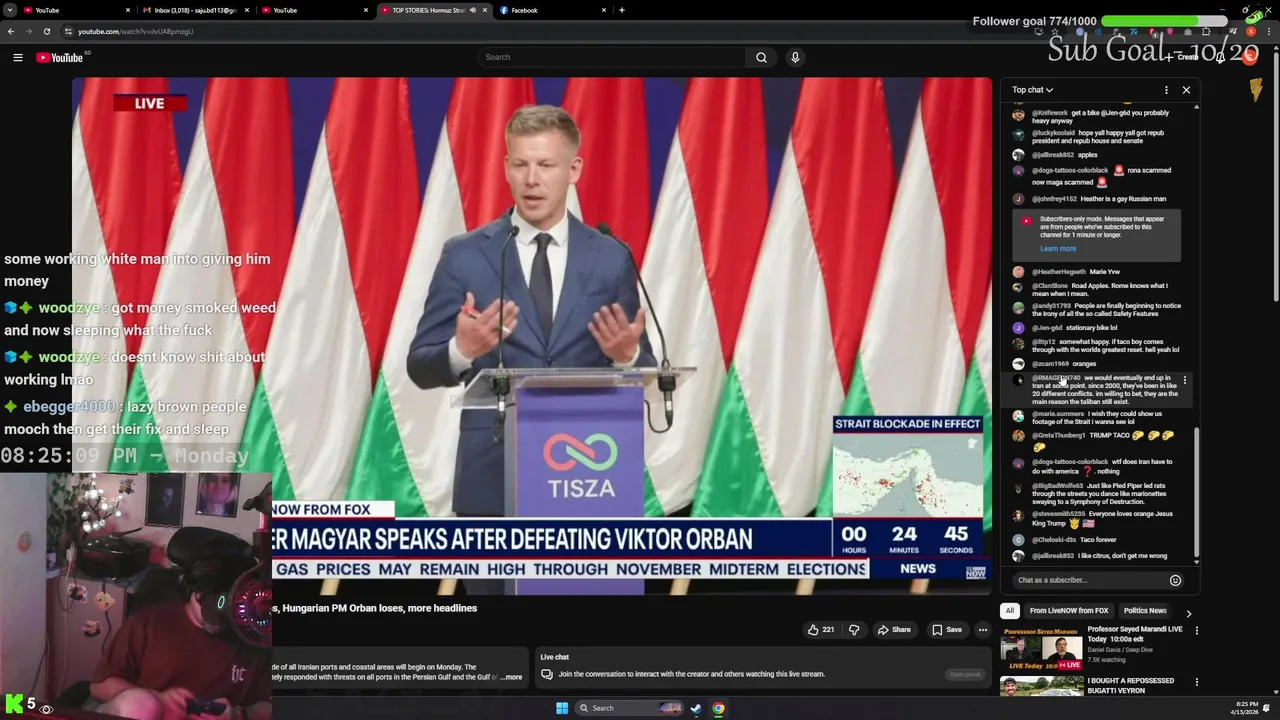Close the TOP STORIES browser tab
This screenshot has width=1280, height=720.
[x=486, y=10]
